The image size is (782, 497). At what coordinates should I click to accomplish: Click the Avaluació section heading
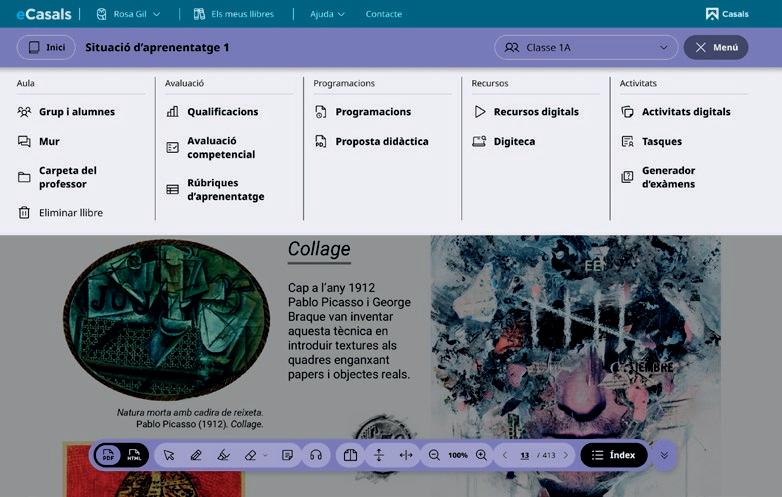[185, 83]
